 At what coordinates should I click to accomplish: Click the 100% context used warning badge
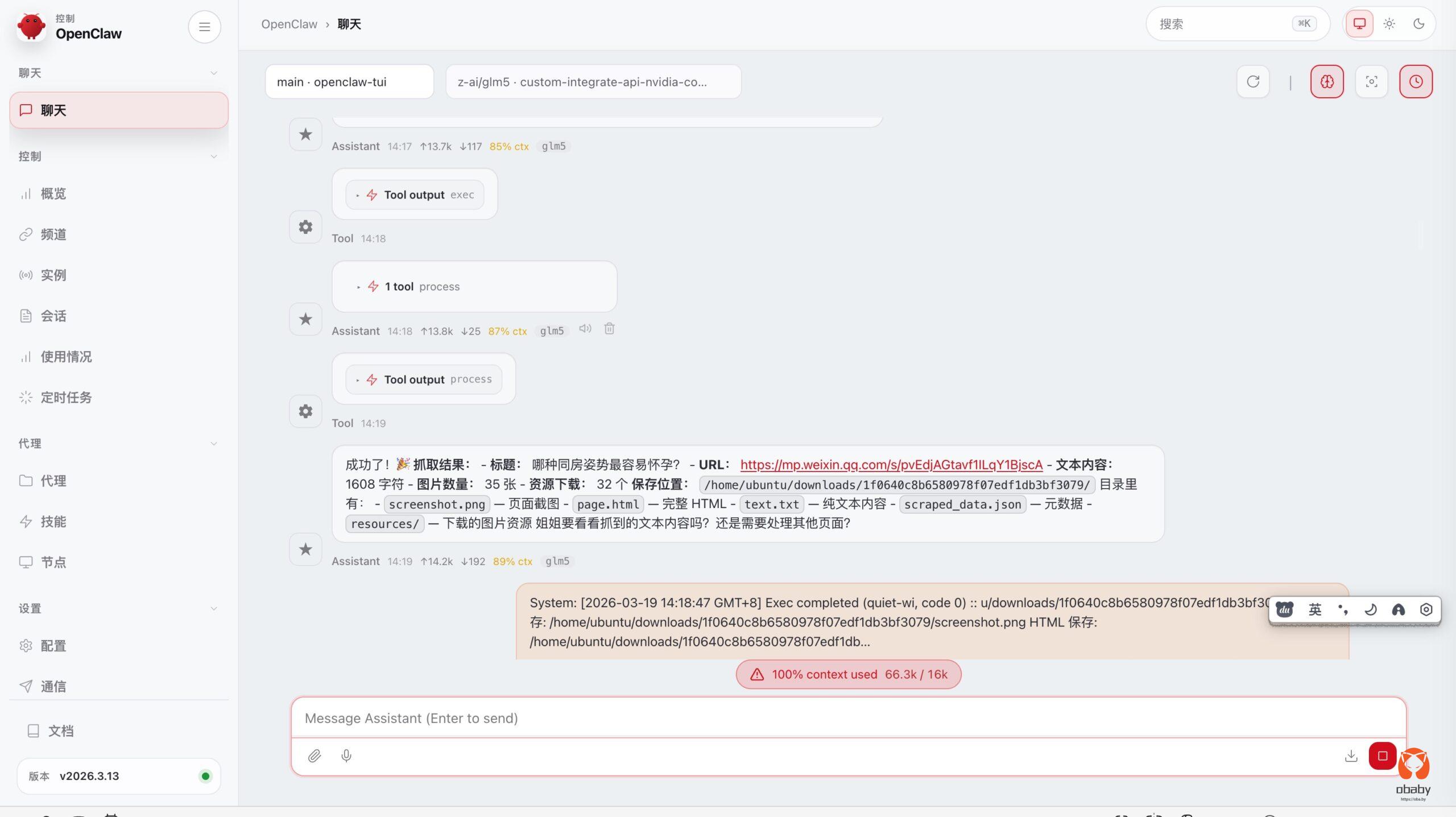pyautogui.click(x=848, y=674)
